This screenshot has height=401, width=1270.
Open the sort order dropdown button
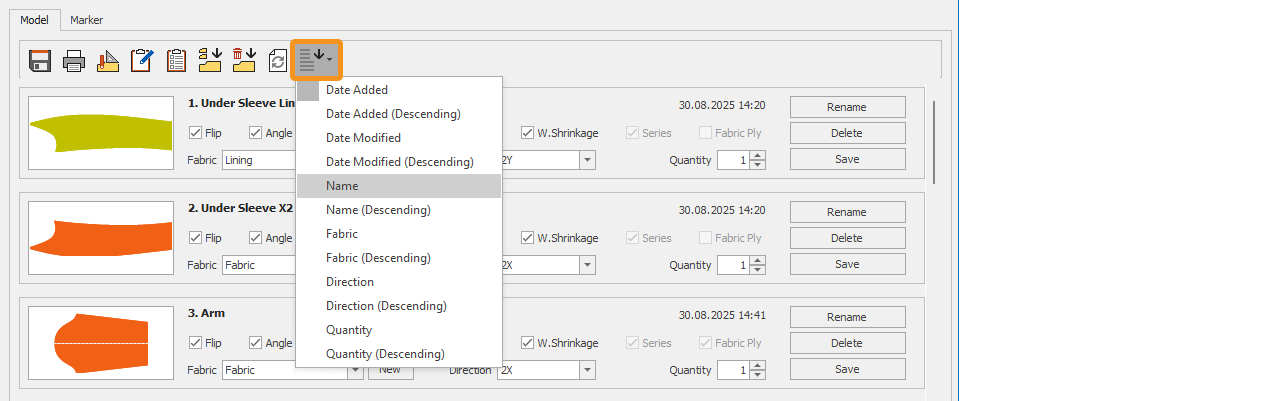point(316,61)
